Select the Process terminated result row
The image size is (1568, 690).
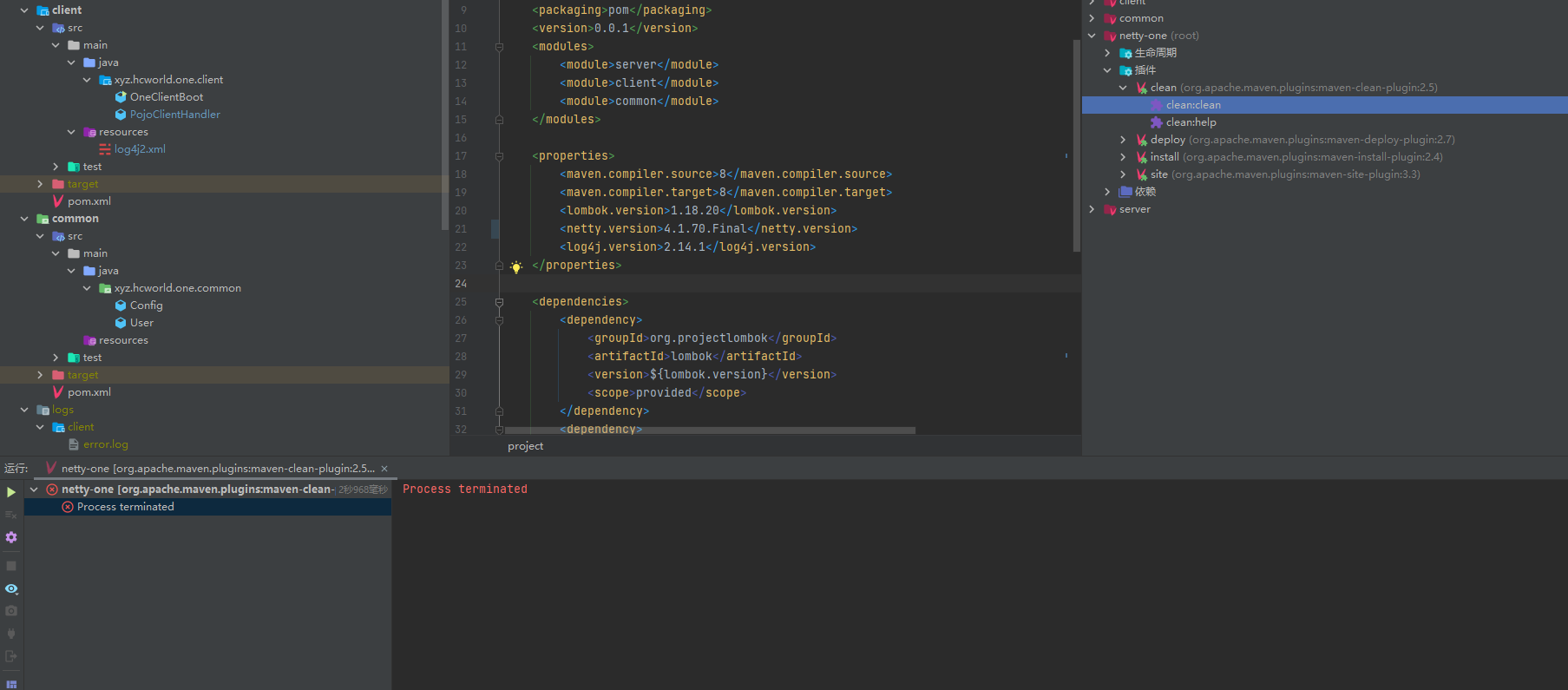point(208,507)
